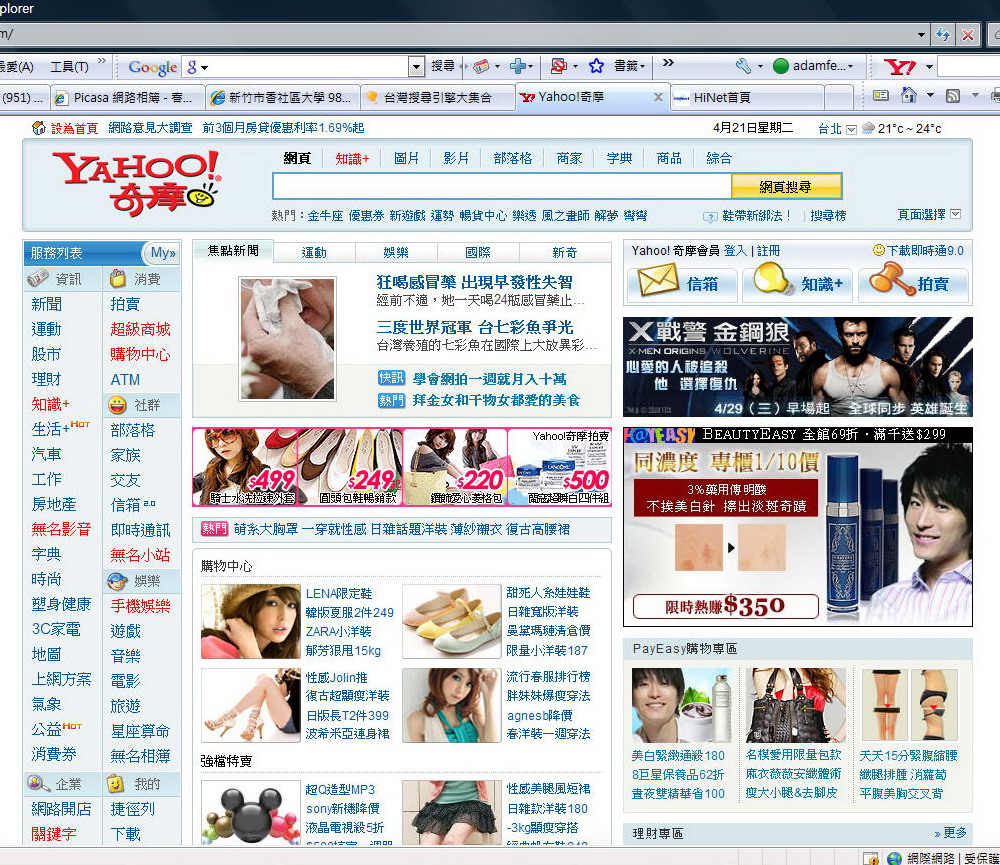The width and height of the screenshot is (1000, 865).
Task: Click the IE Home icon
Action: [x=908, y=96]
